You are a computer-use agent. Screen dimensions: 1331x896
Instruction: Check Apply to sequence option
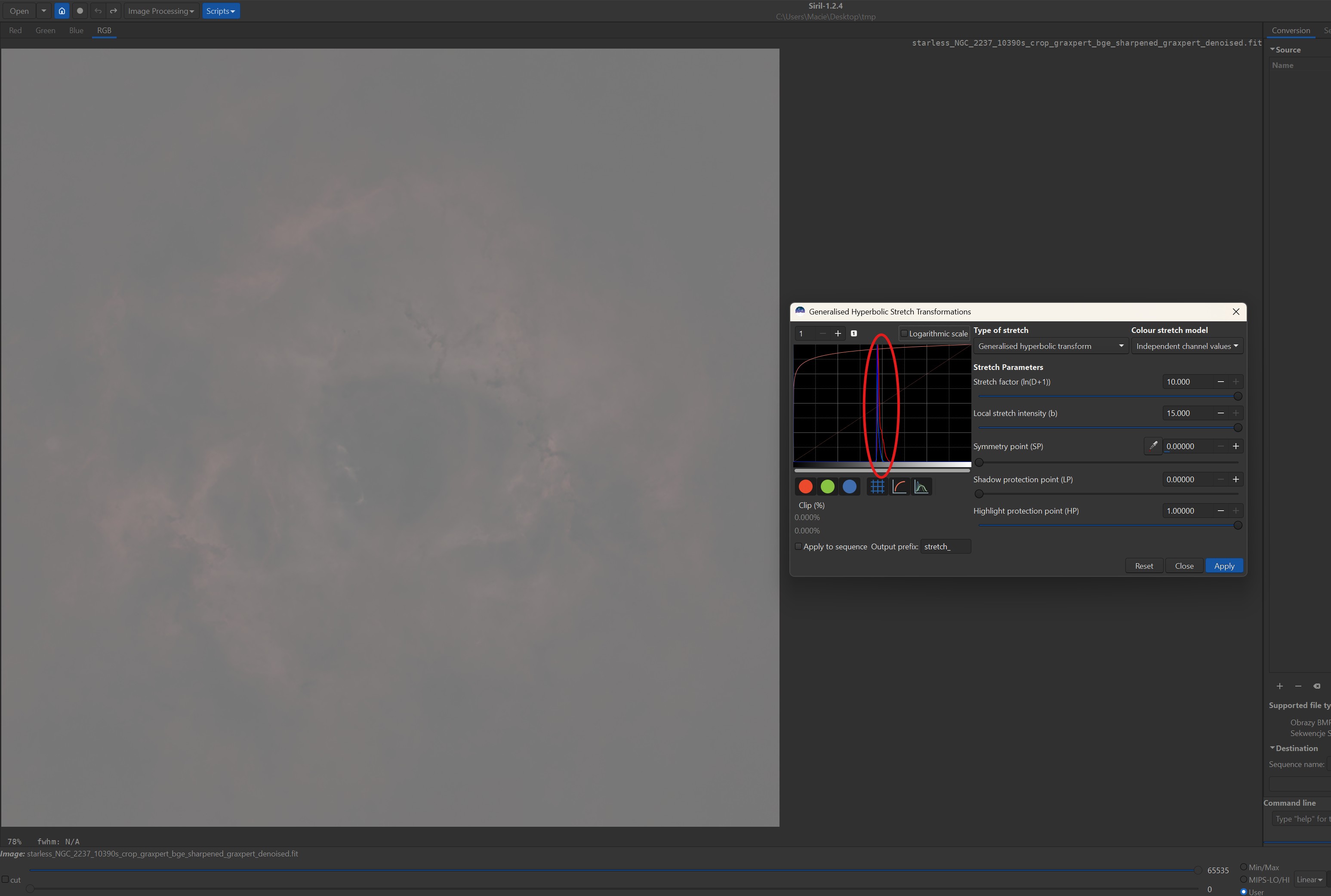798,546
